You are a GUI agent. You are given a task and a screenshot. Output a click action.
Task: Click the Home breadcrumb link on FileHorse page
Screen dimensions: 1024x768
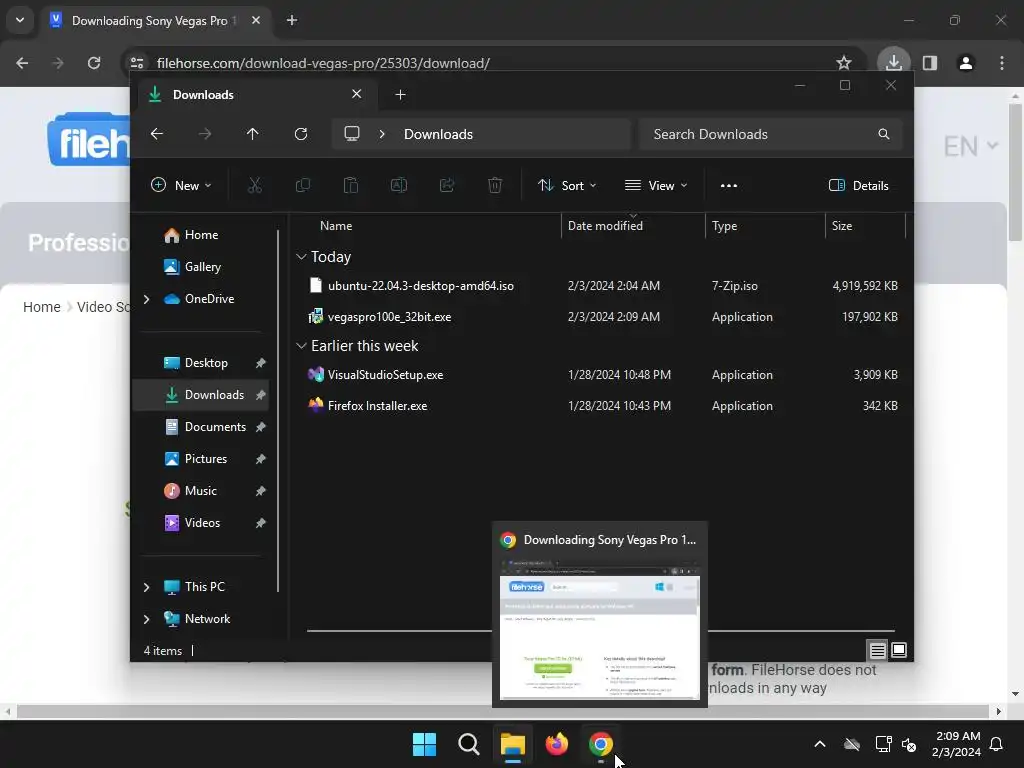click(x=42, y=307)
